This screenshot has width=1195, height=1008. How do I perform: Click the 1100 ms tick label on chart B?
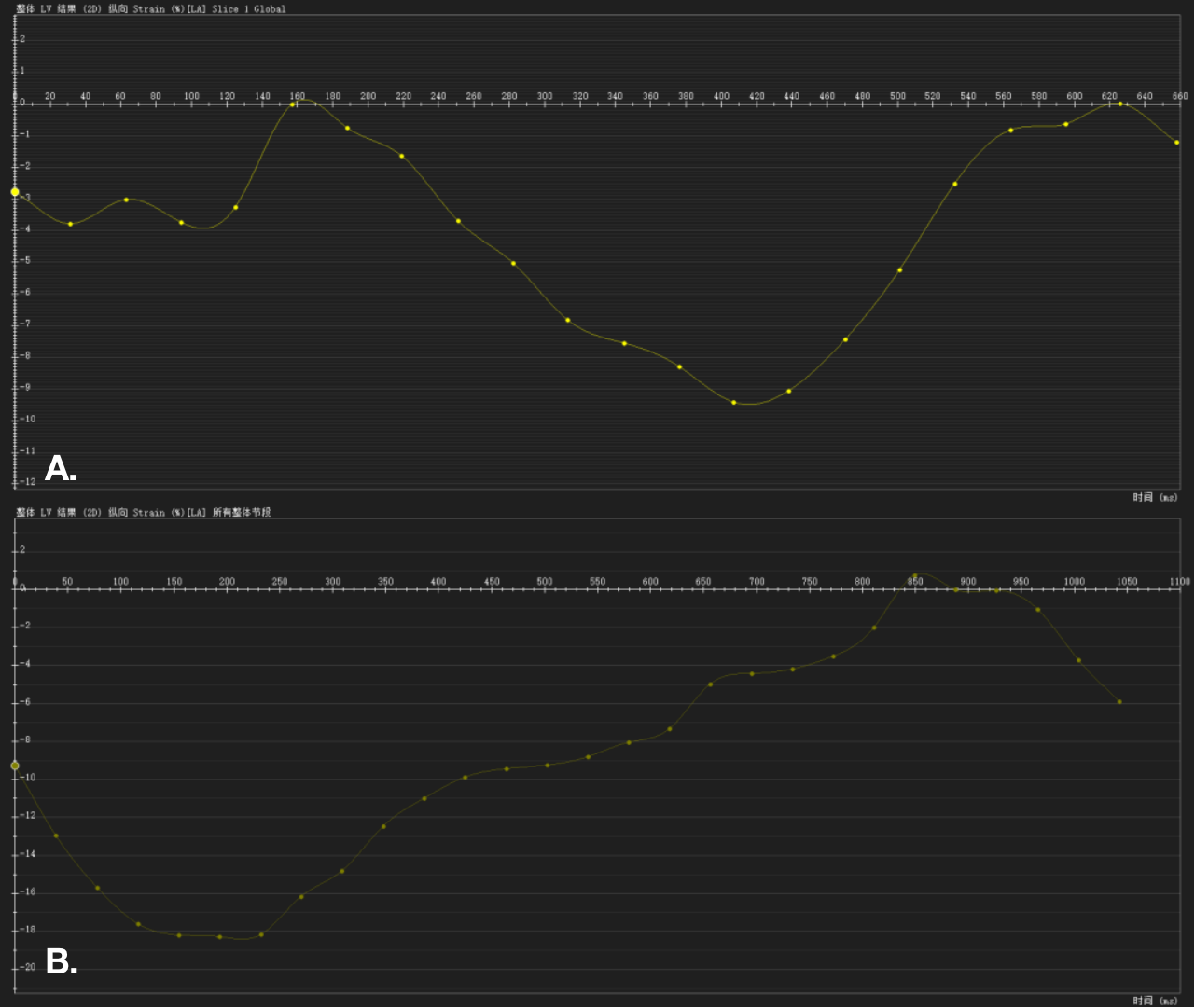pyautogui.click(x=1179, y=582)
